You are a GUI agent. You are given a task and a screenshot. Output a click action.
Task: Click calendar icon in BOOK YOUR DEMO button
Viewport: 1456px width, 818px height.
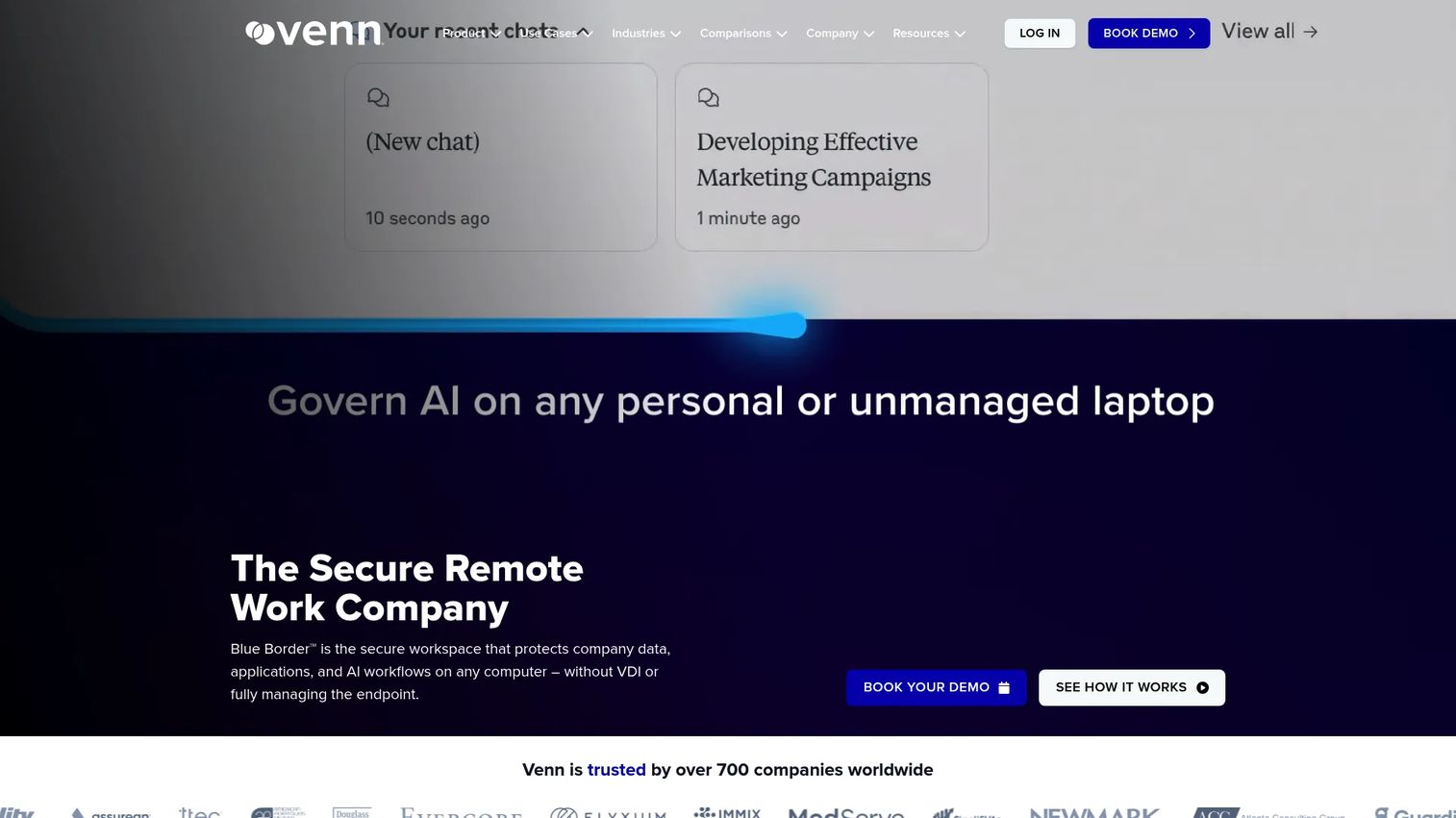point(1004,687)
